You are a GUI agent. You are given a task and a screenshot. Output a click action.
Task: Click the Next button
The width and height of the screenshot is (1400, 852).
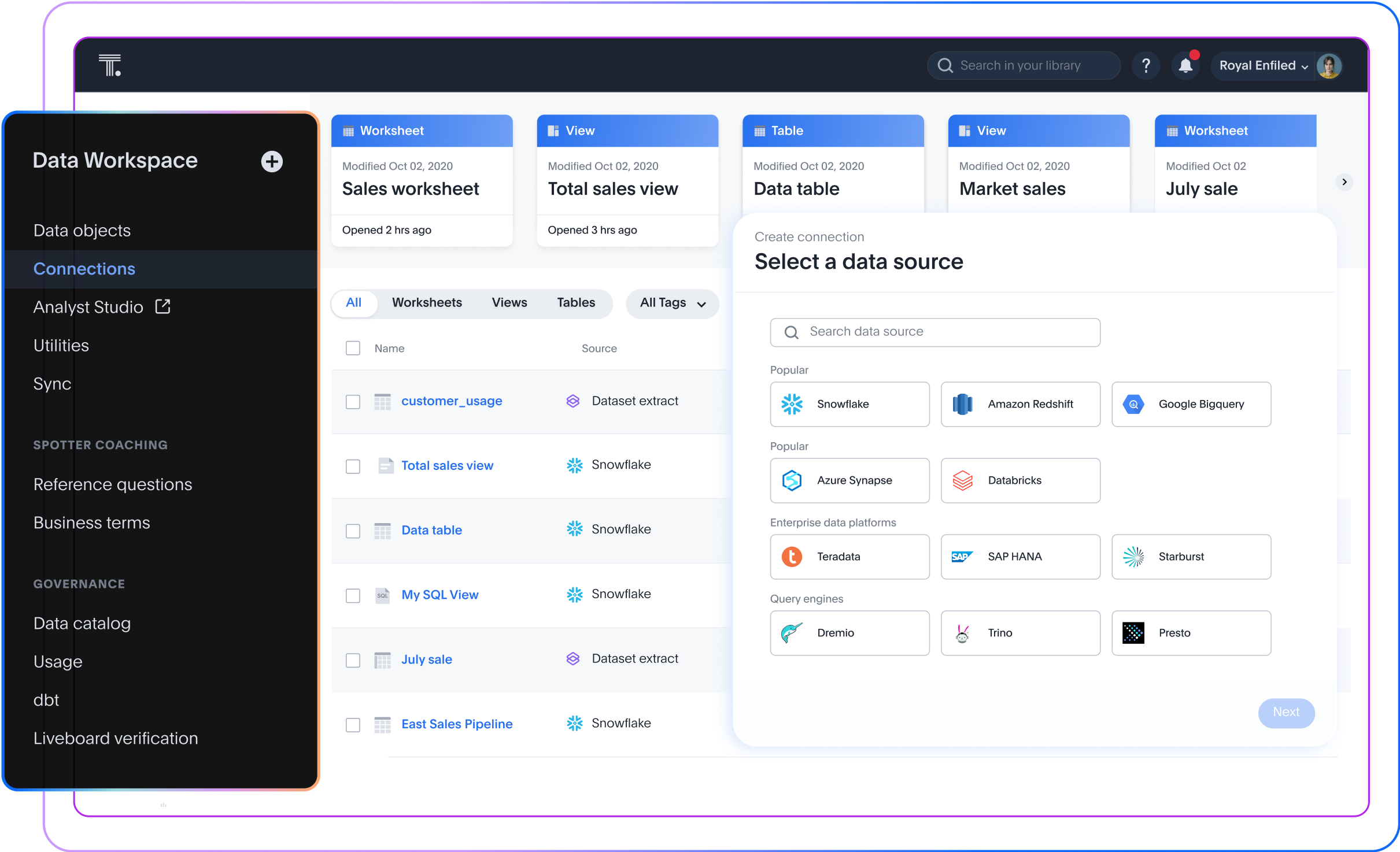click(x=1286, y=713)
